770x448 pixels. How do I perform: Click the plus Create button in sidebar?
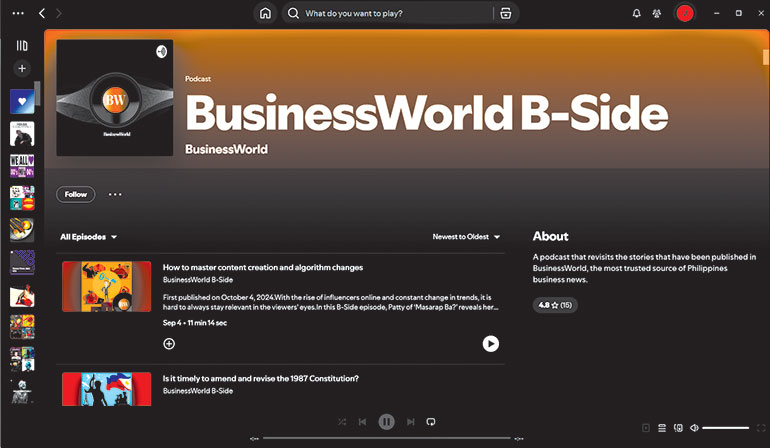click(x=22, y=68)
